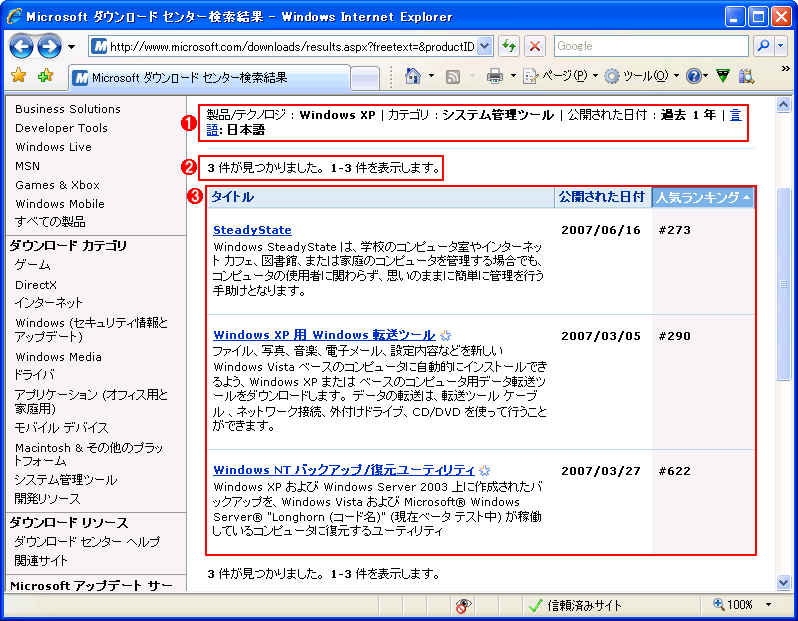Click the privacy report status bar icon

coord(463,605)
